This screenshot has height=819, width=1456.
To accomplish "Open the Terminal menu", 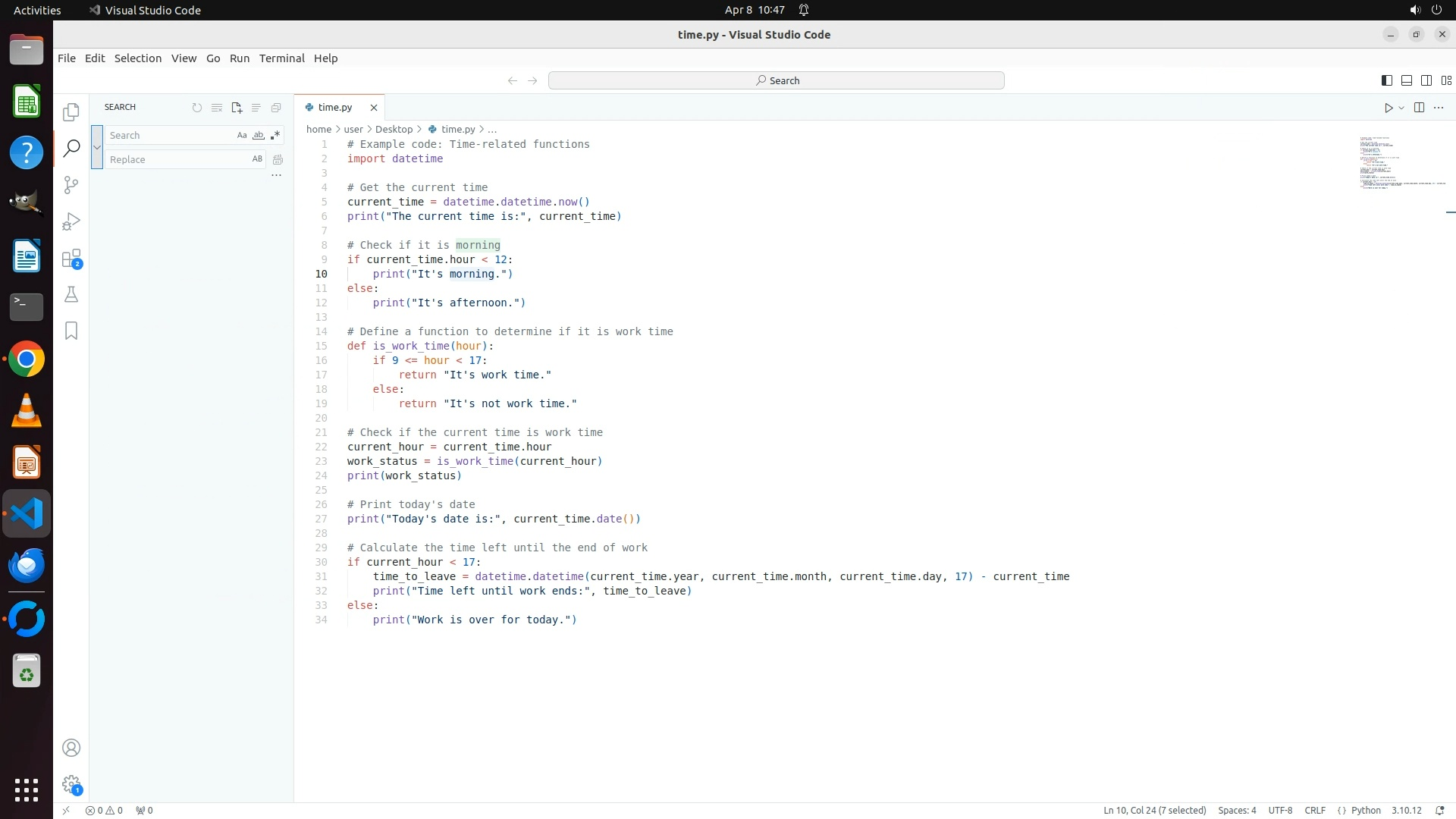I will click(x=281, y=58).
